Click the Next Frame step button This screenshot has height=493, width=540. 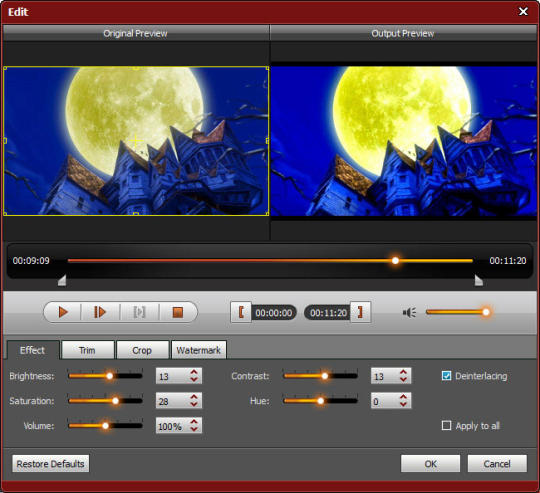pyautogui.click(x=100, y=312)
